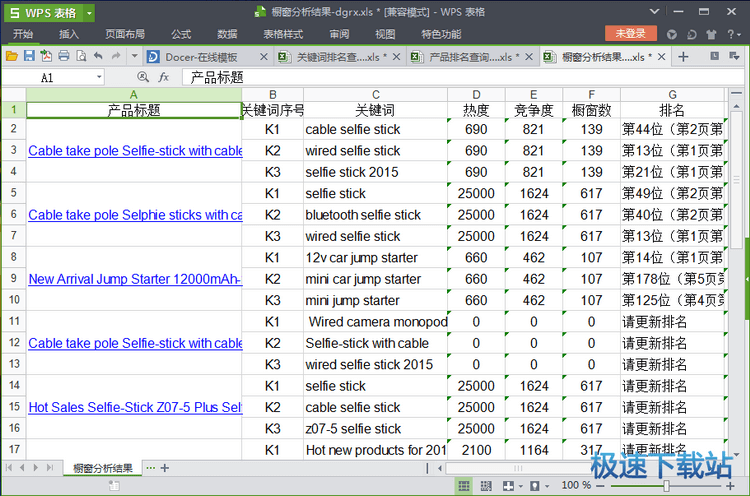Screen dimensions: 750x496
Task: Close the 关键词排名查...xls tab
Action: point(397,56)
